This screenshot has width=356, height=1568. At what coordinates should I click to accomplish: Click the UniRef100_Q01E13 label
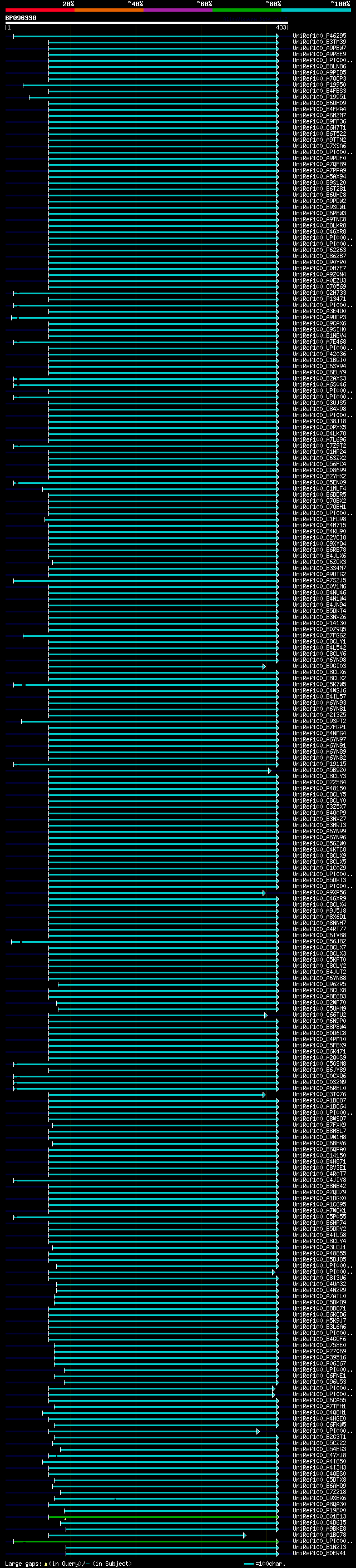click(x=319, y=1517)
